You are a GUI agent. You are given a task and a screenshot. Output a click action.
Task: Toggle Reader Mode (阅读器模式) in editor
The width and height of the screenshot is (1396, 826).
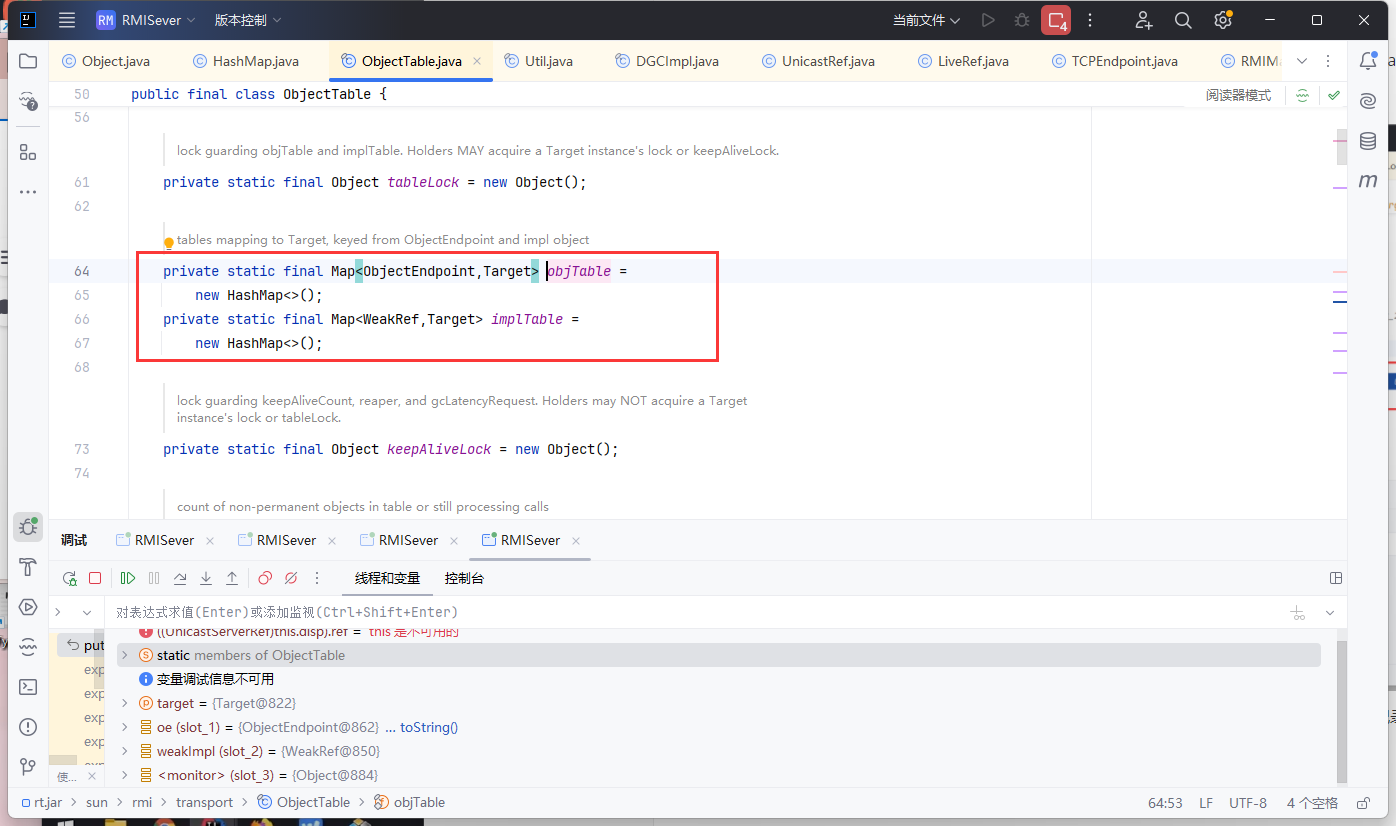pos(1238,95)
